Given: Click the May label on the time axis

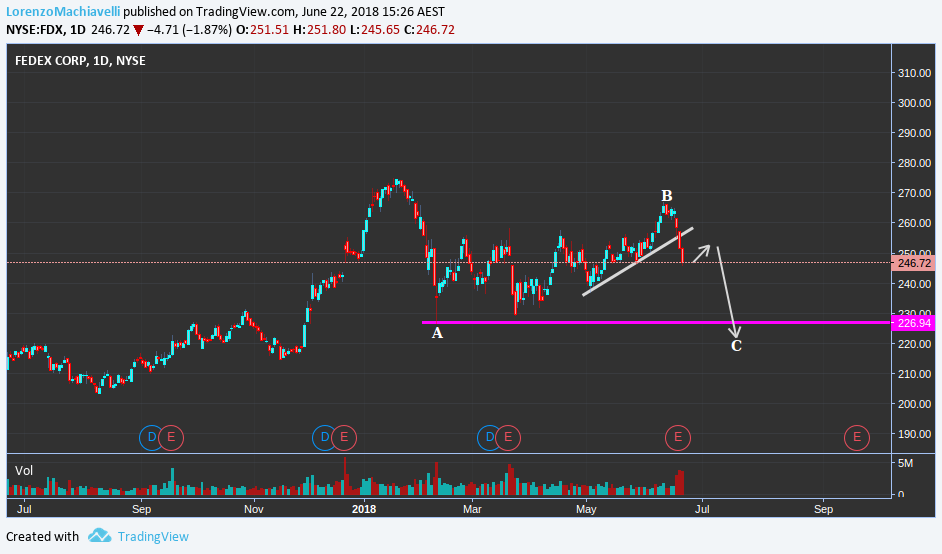Looking at the screenshot, I should pos(586,509).
